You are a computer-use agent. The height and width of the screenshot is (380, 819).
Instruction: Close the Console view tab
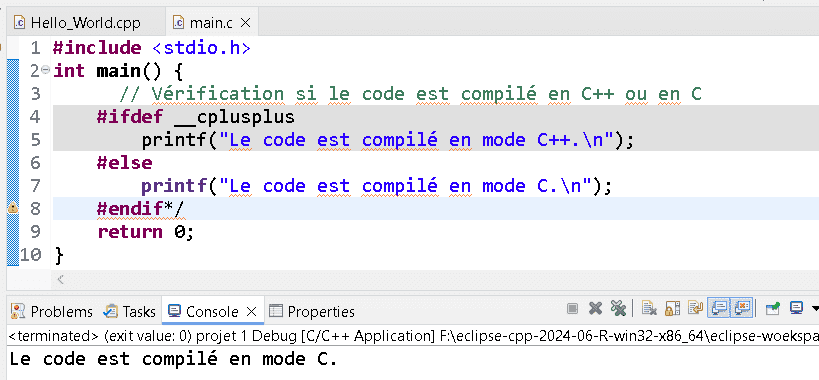251,312
